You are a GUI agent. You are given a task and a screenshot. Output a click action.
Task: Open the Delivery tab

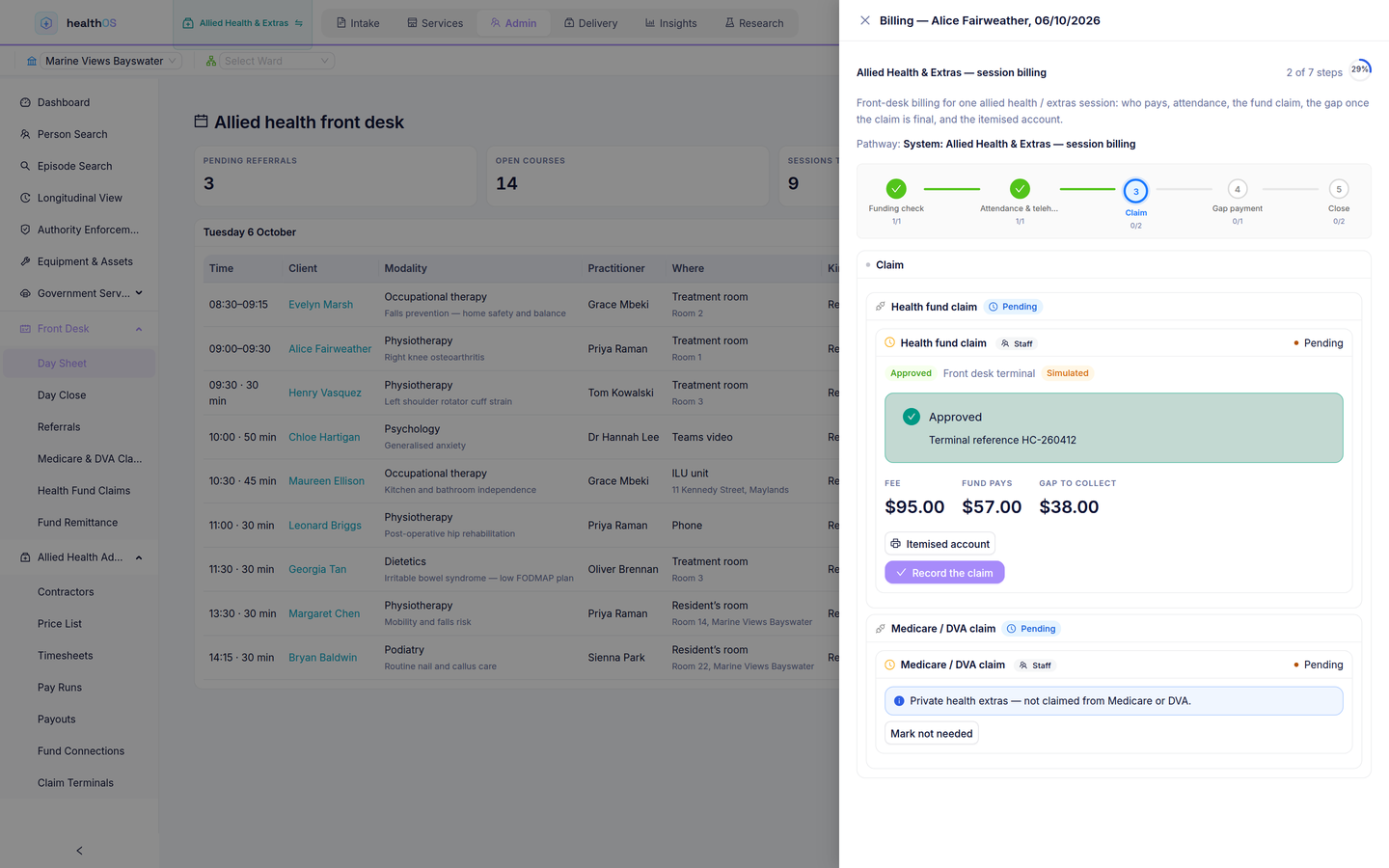pos(590,23)
